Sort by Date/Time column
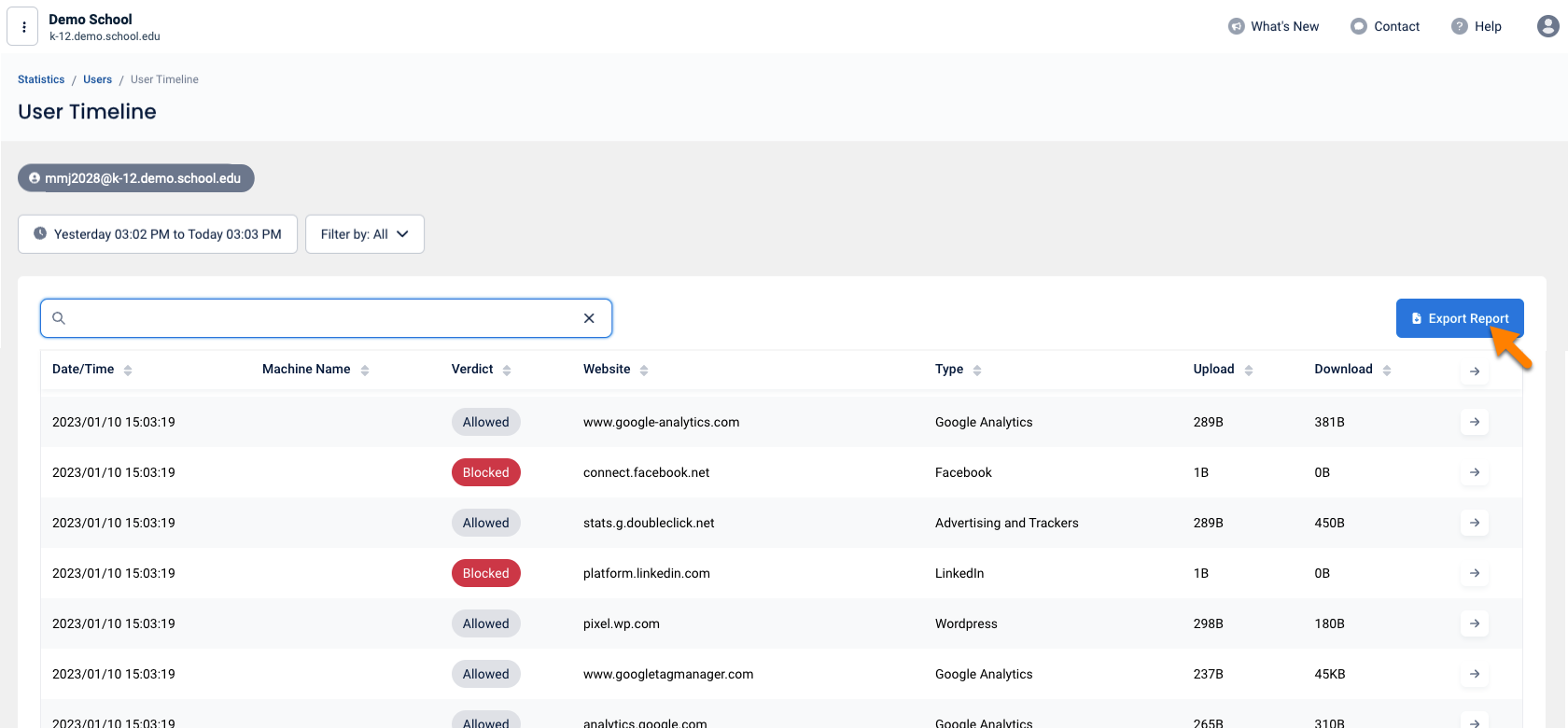The height and width of the screenshot is (728, 1568). point(92,370)
